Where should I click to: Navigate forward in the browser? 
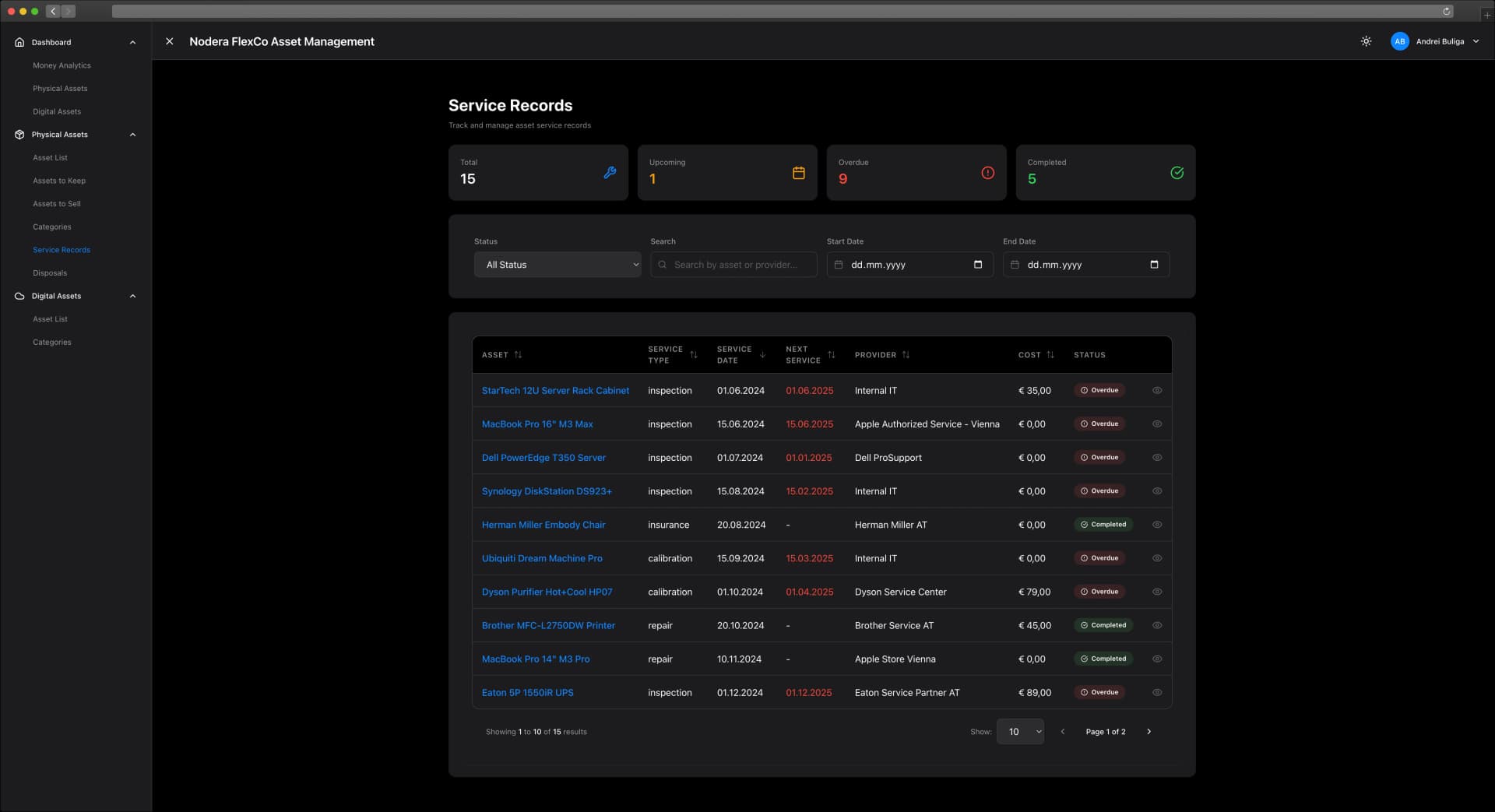pyautogui.click(x=69, y=11)
